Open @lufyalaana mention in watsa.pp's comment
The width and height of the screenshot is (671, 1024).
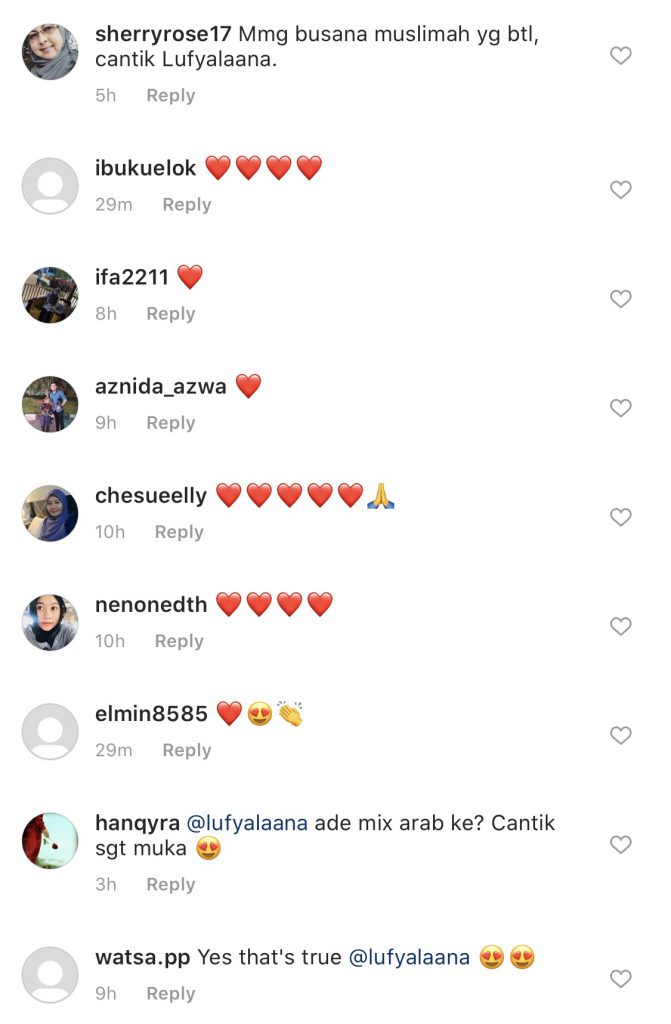409,957
